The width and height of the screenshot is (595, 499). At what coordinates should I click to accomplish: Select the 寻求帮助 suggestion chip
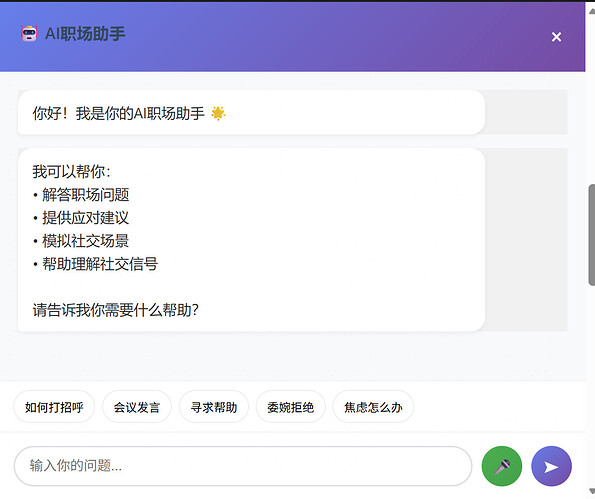pos(214,407)
